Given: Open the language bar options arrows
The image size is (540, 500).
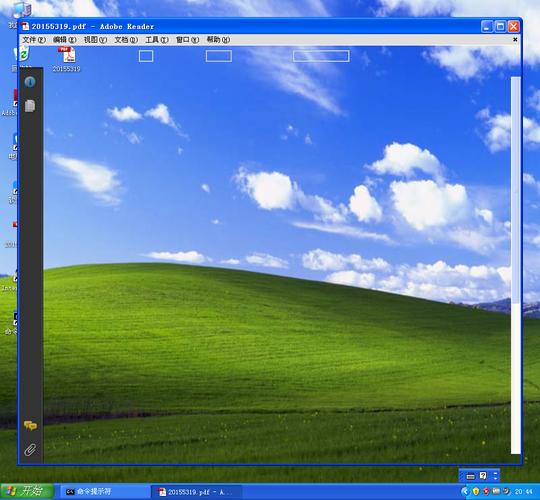Looking at the screenshot, I should [495, 476].
